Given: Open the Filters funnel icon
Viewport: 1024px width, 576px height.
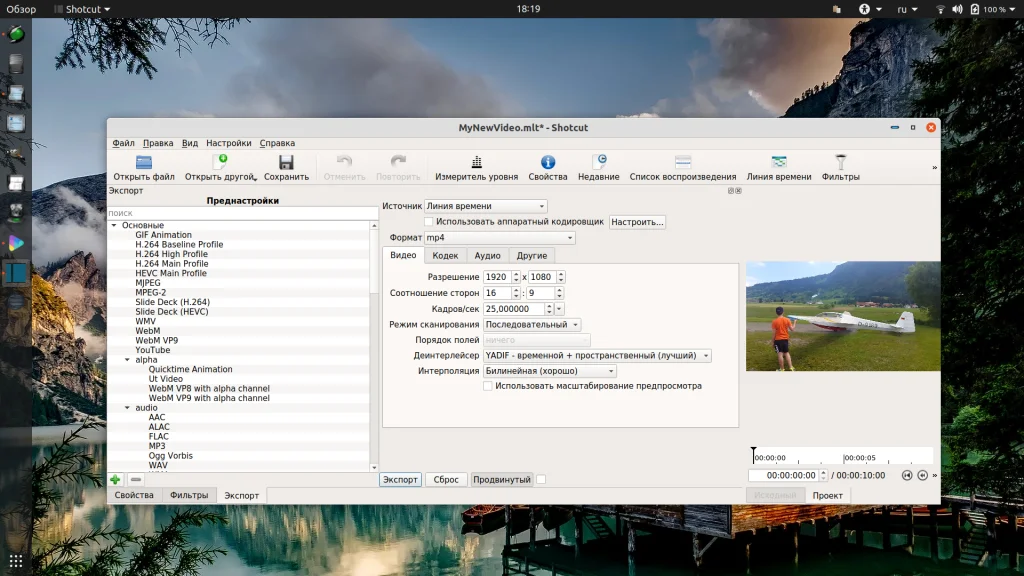Looking at the screenshot, I should click(x=841, y=163).
